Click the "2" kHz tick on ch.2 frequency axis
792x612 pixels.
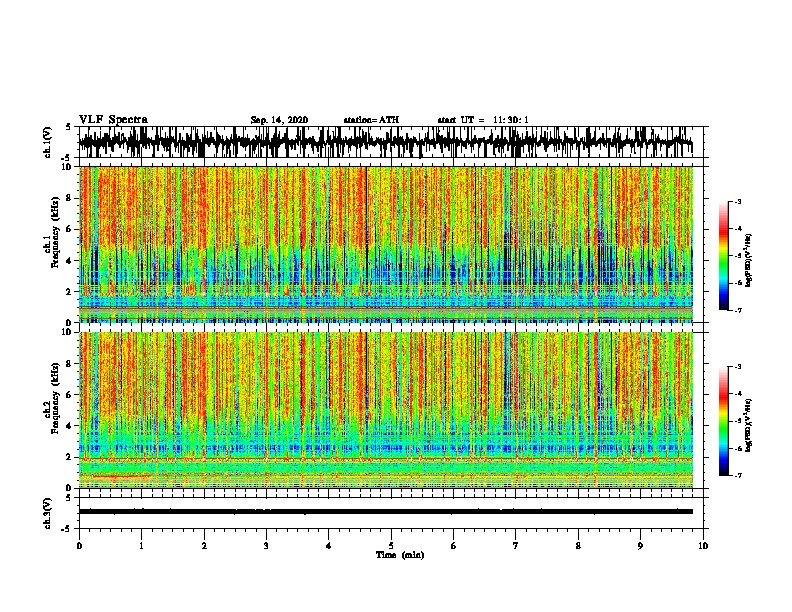[69, 457]
